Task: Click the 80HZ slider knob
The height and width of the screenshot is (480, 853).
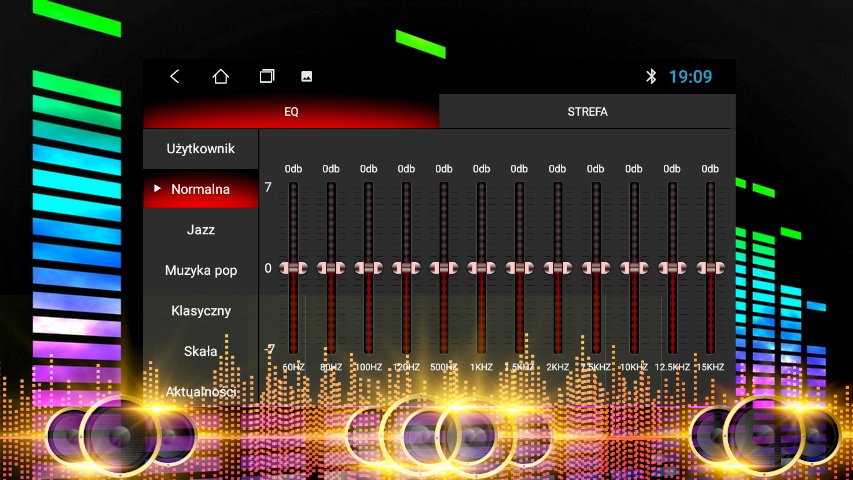Action: pos(331,268)
